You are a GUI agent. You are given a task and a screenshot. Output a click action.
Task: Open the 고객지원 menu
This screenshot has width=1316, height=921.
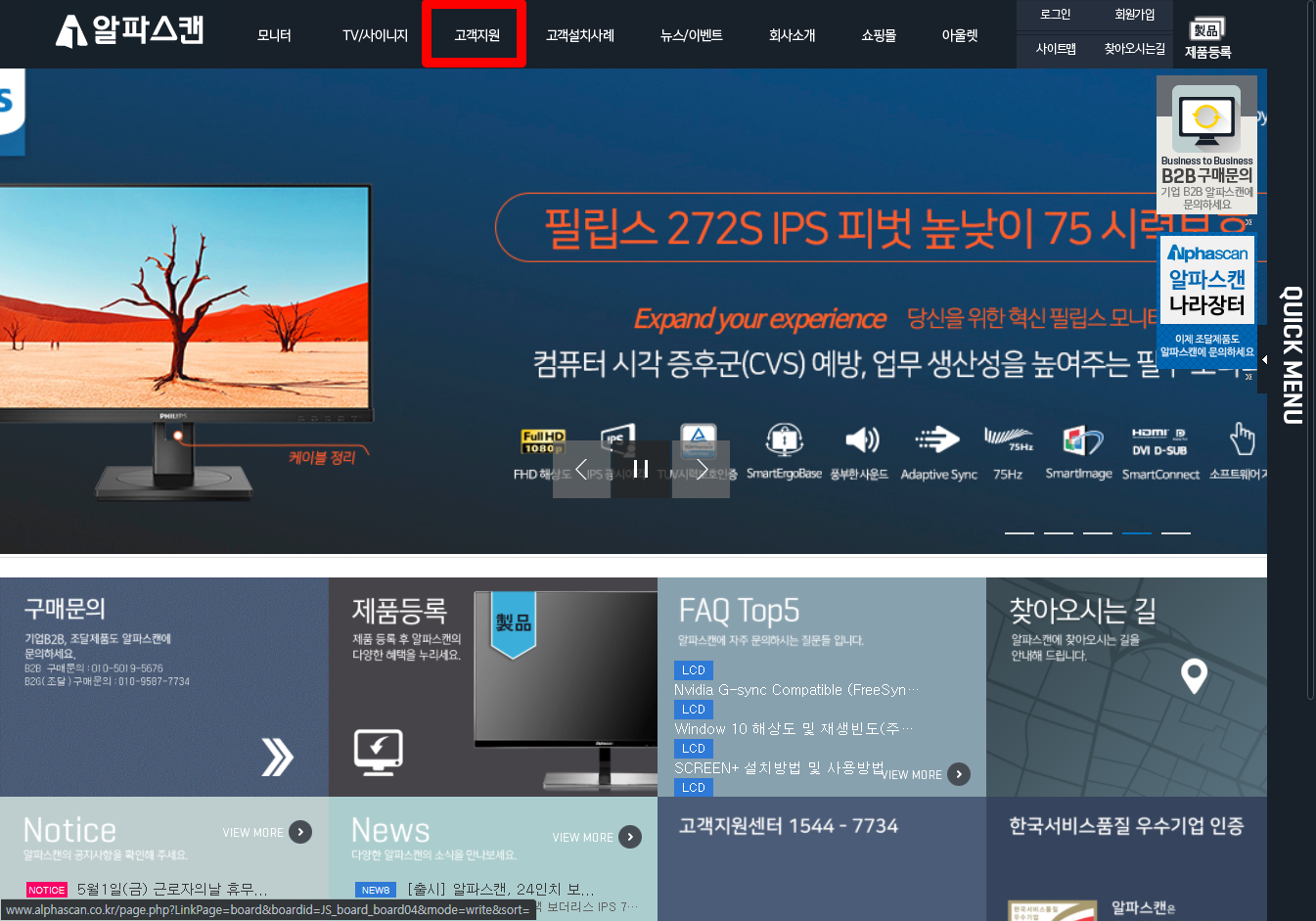[x=476, y=35]
